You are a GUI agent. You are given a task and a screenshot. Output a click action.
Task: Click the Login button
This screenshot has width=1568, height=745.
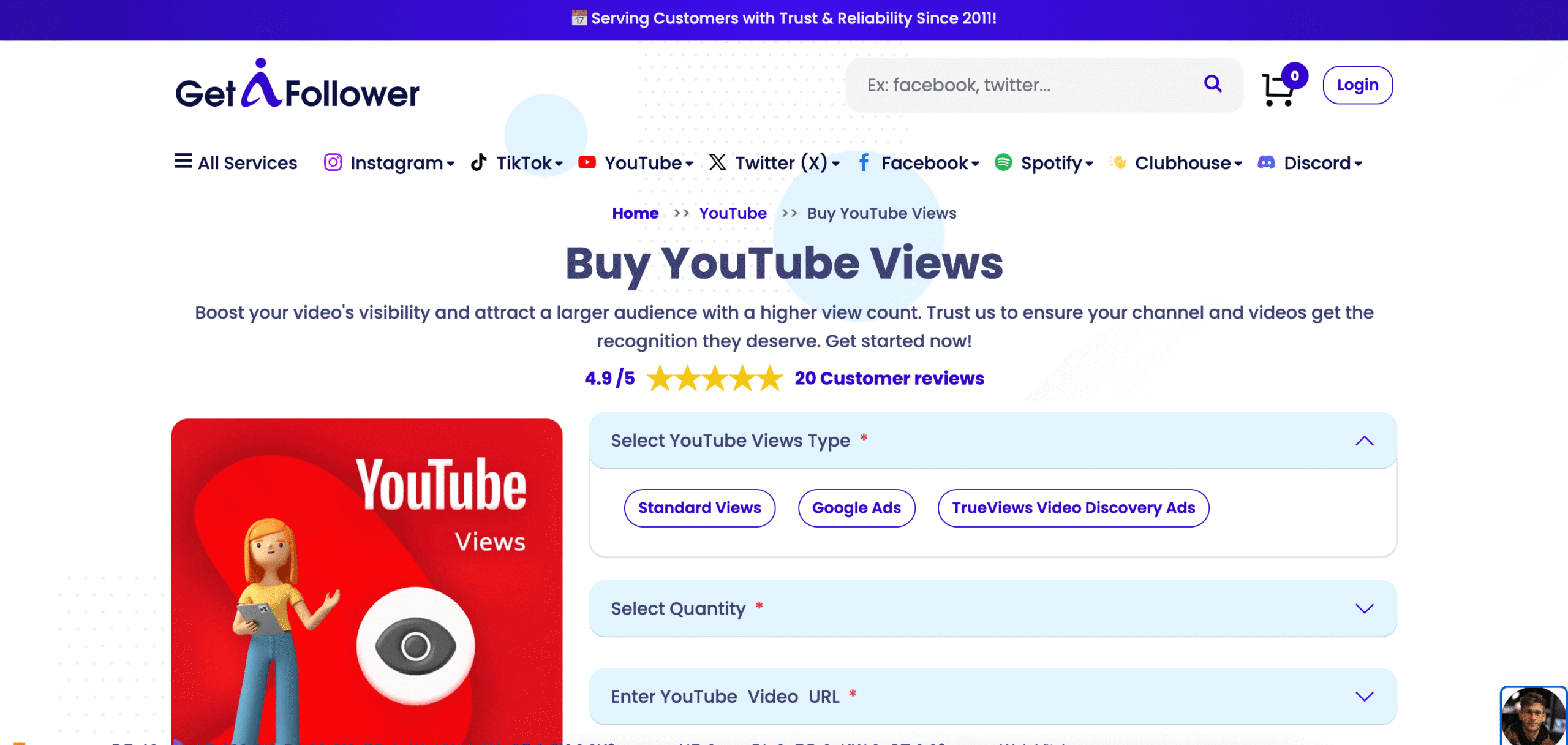(1357, 85)
